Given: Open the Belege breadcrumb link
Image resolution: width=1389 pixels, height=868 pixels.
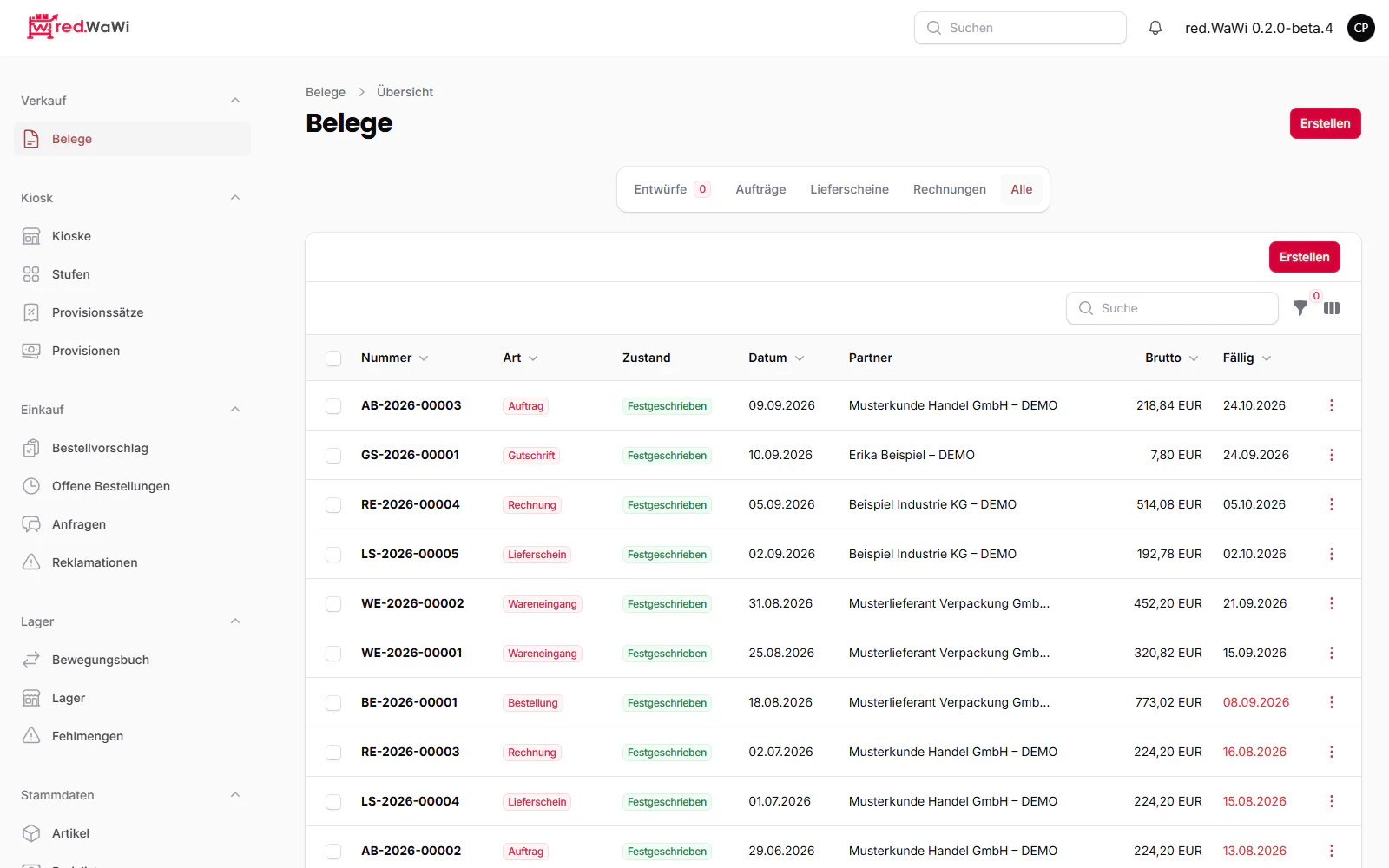Looking at the screenshot, I should pos(326,92).
